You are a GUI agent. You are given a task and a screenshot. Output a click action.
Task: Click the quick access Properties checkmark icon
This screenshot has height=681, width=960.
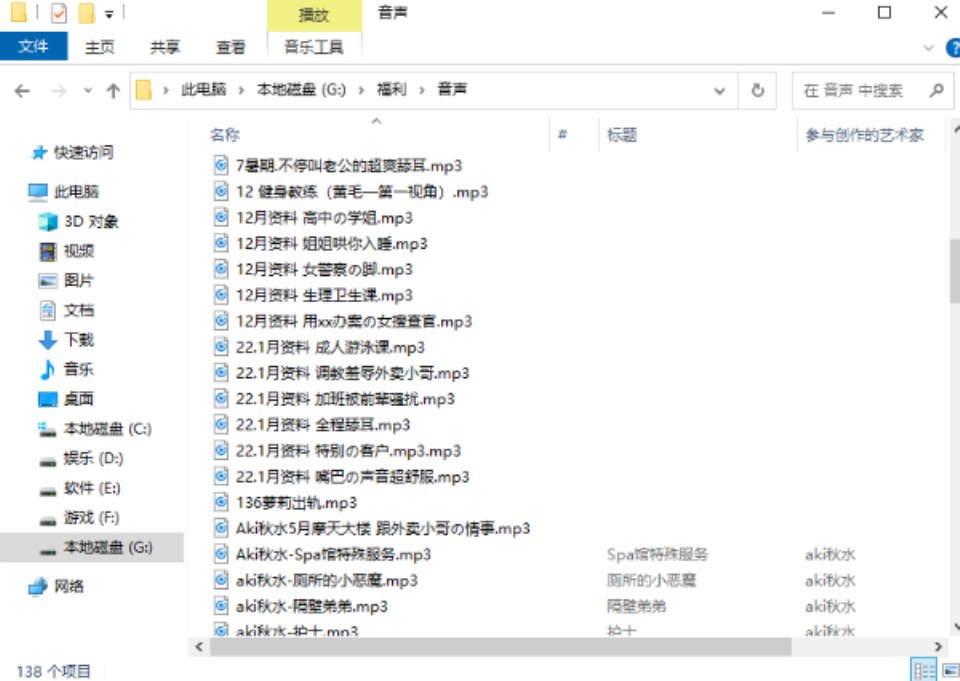pyautogui.click(x=58, y=12)
